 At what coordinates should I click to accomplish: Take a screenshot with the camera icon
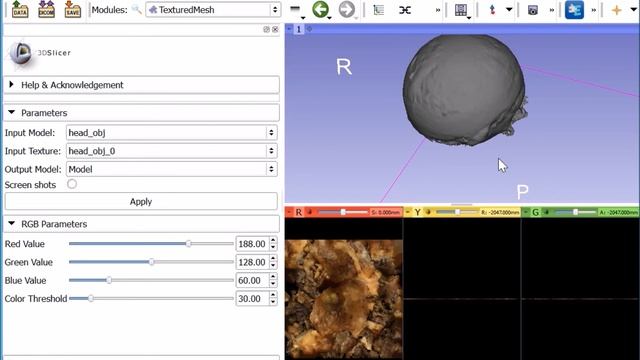pos(533,10)
